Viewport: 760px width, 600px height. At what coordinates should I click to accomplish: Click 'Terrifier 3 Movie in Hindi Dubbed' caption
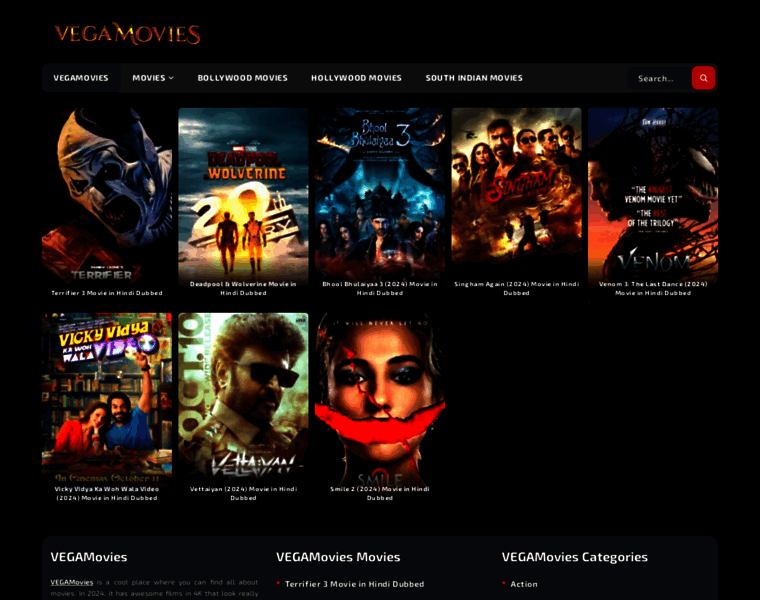tap(107, 293)
